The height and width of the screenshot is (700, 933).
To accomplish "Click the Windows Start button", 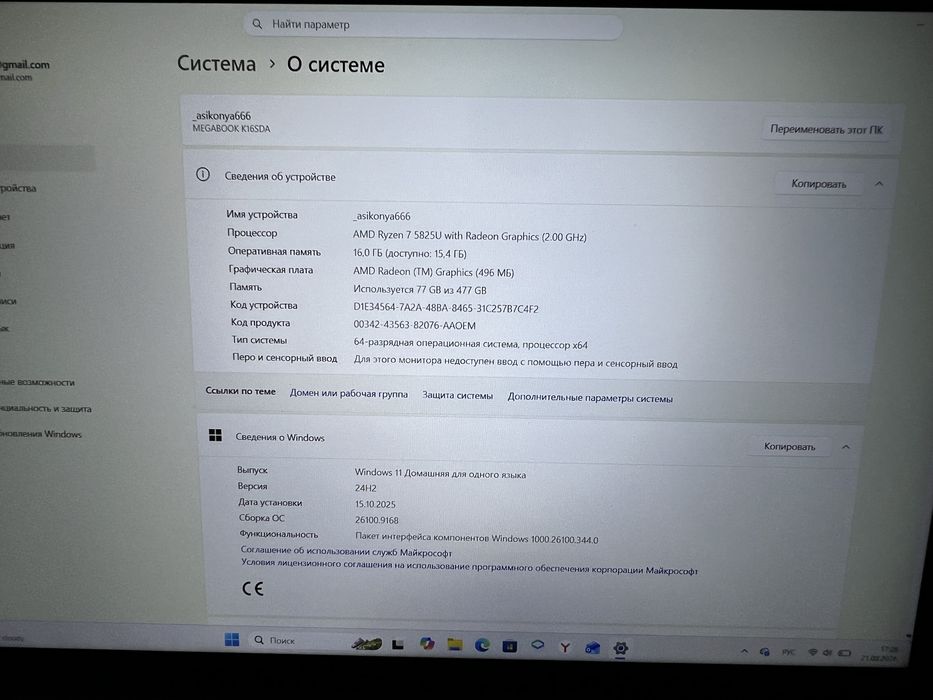I will (231, 639).
